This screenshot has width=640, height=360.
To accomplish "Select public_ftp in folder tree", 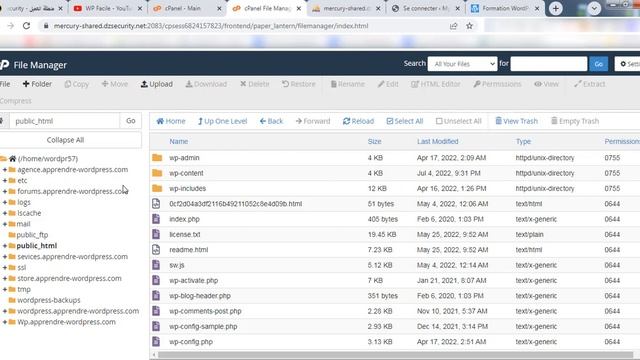I will pos(32,235).
